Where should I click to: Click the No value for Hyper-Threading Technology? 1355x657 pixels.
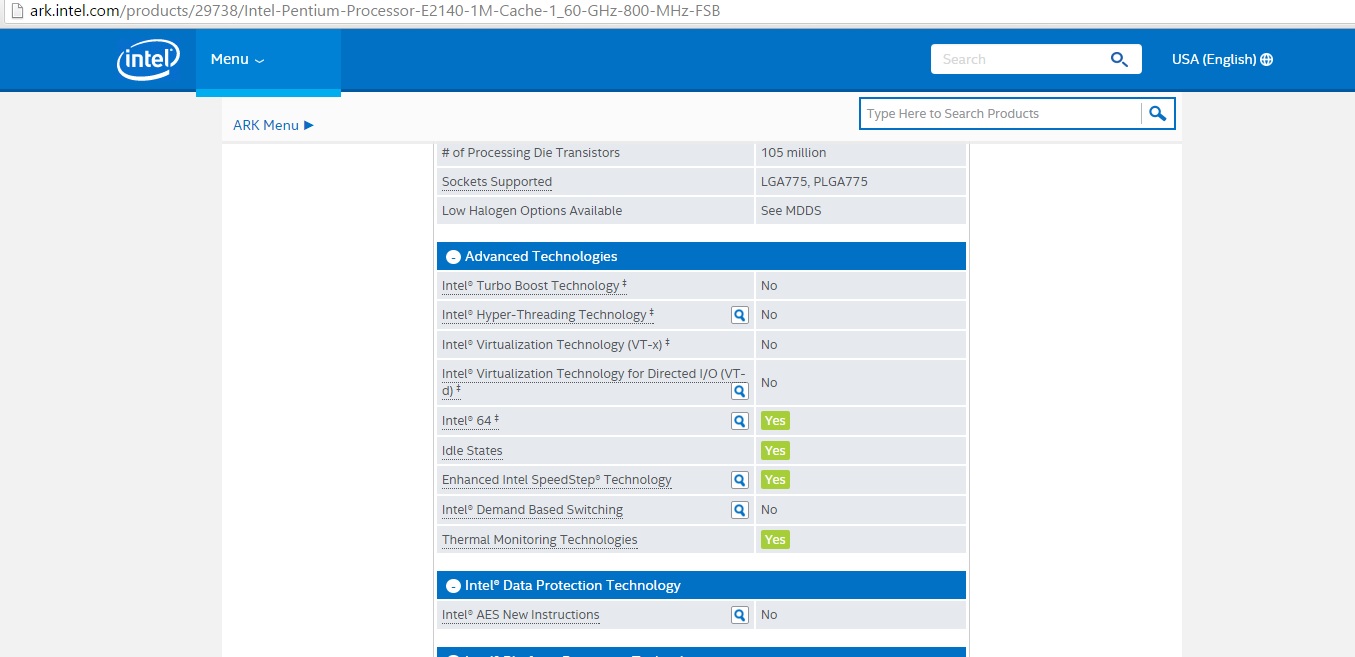click(769, 315)
